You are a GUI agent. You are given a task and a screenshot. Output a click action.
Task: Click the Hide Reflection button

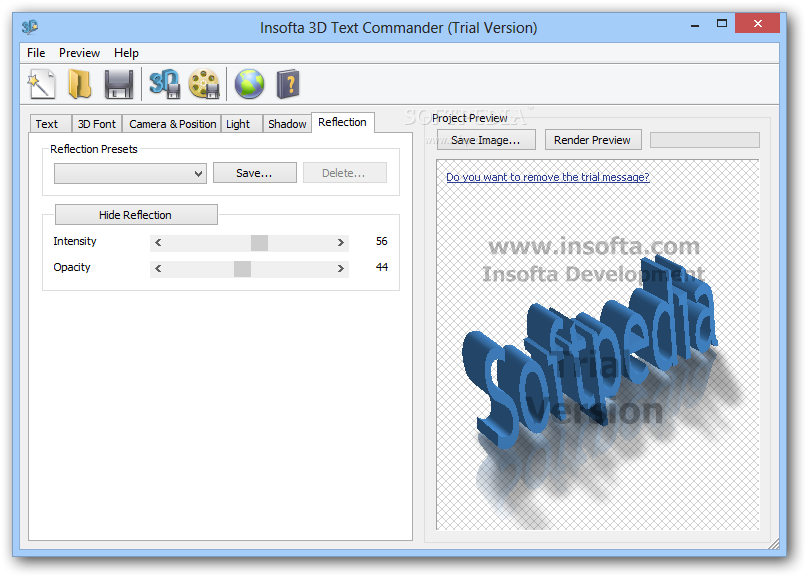[136, 215]
